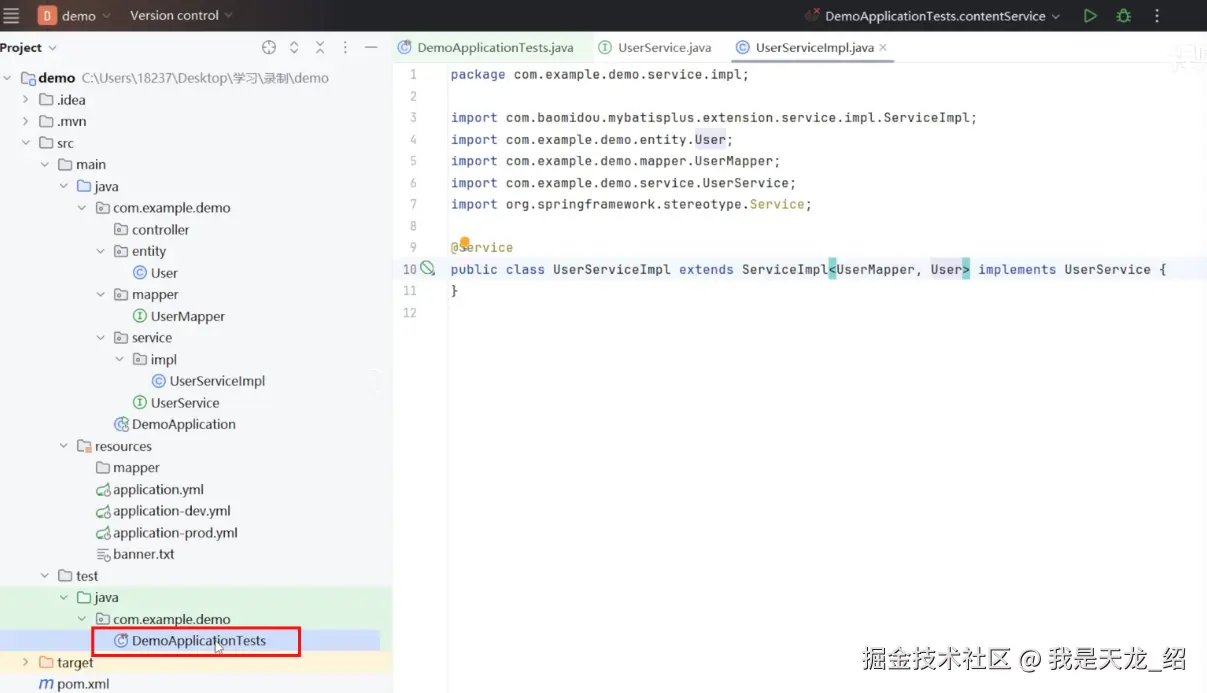Collapse the test folder chevron
This screenshot has width=1207, height=693.
click(45, 576)
